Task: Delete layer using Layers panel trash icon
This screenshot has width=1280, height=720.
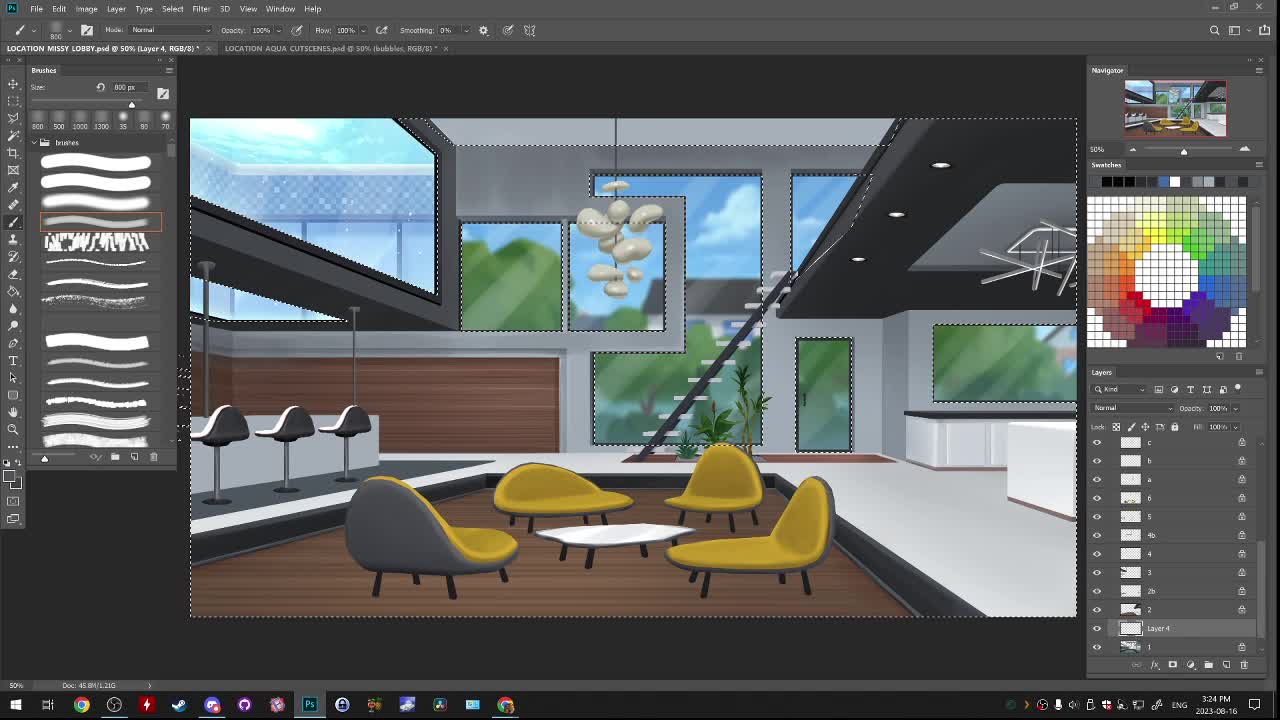Action: pos(1244,665)
